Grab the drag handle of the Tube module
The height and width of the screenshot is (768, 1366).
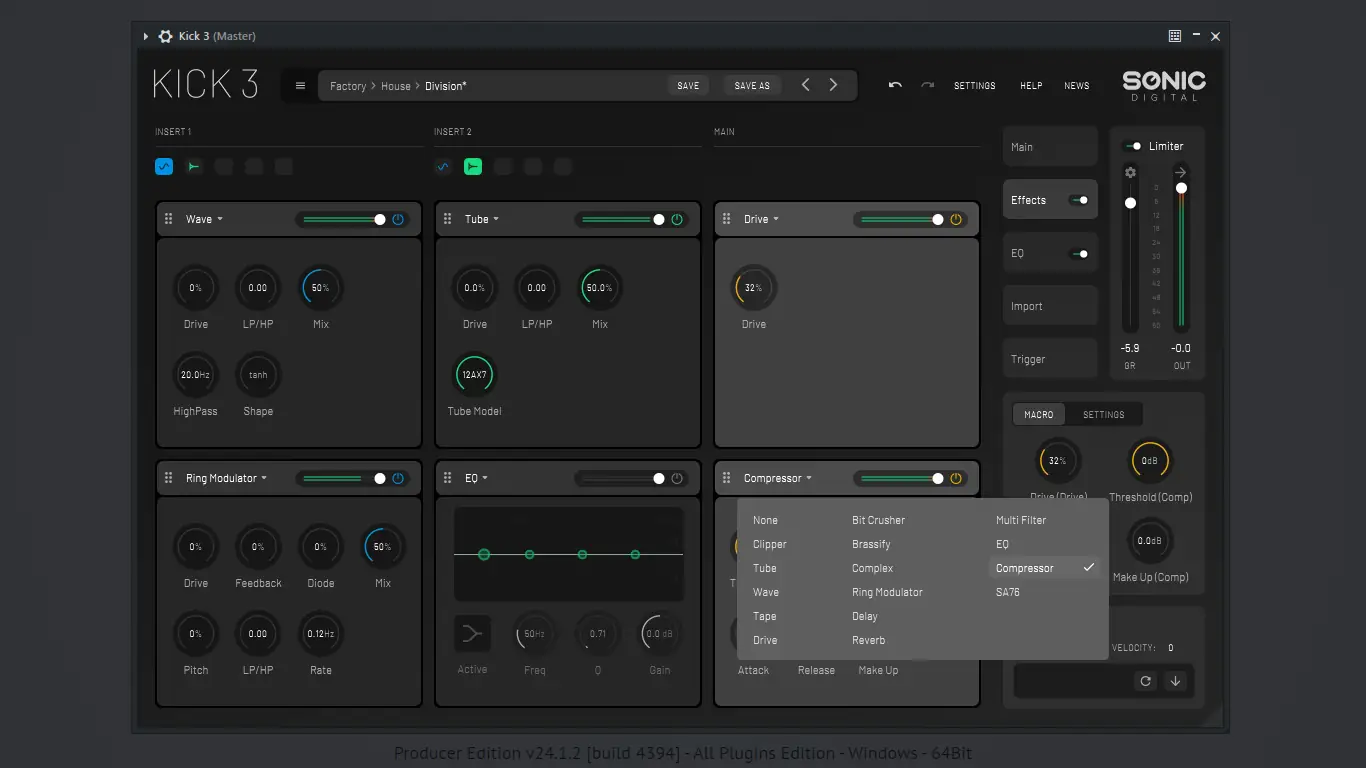(448, 219)
